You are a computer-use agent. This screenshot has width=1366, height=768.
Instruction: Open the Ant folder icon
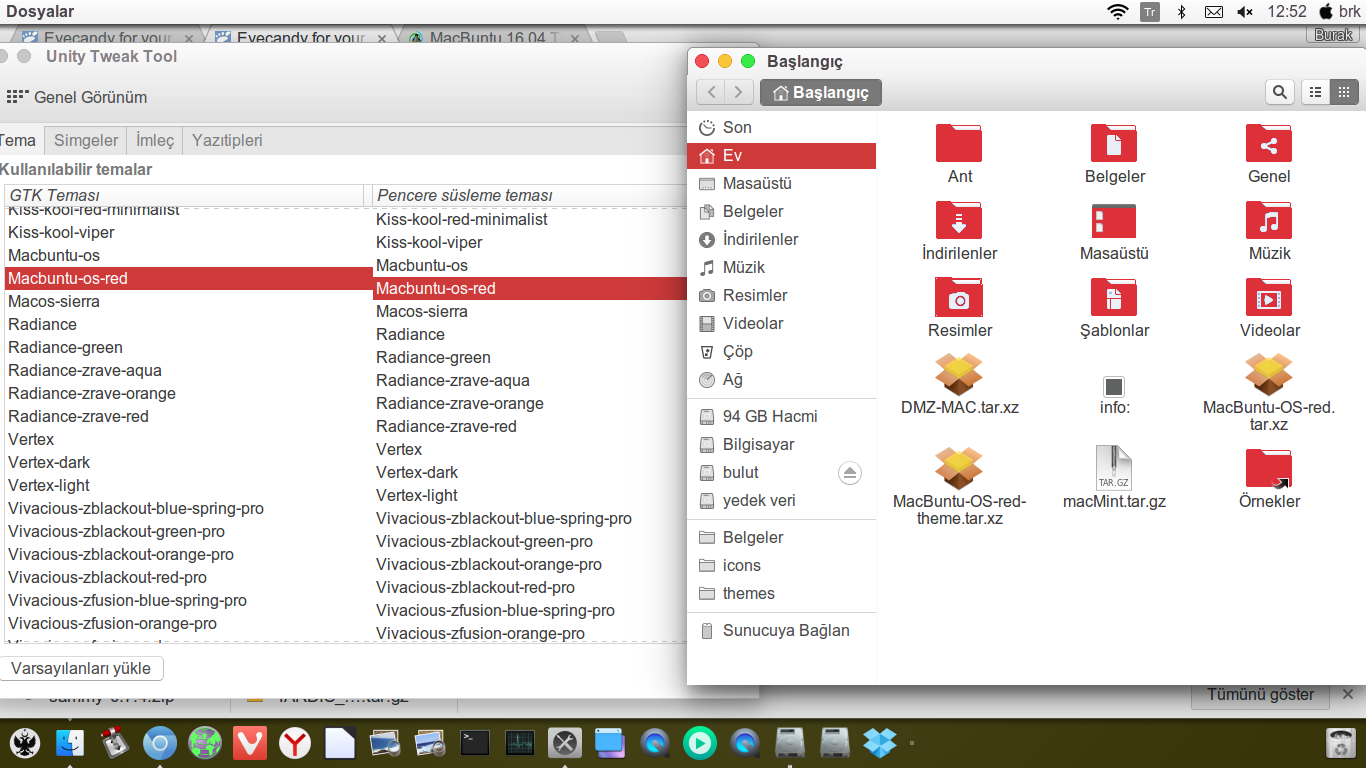959,143
